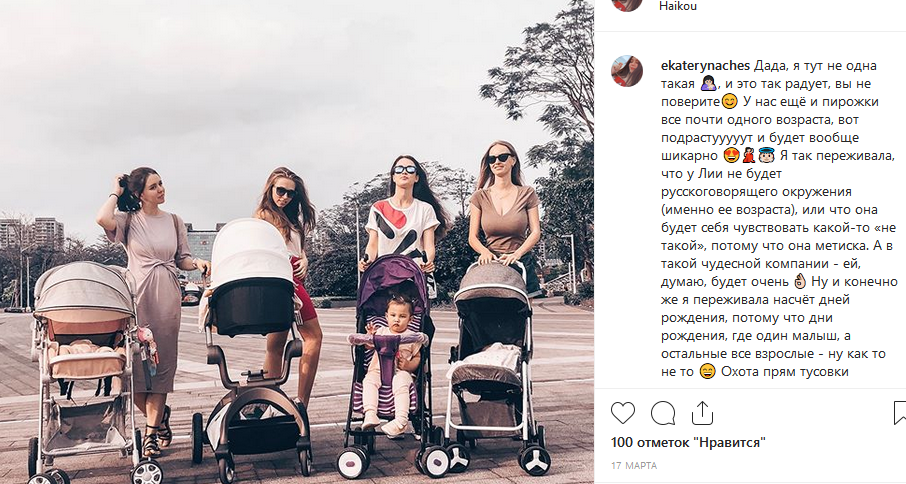View the 100 отметок "Нравится" likes list
Image resolution: width=906 pixels, height=484 pixels.
[688, 443]
